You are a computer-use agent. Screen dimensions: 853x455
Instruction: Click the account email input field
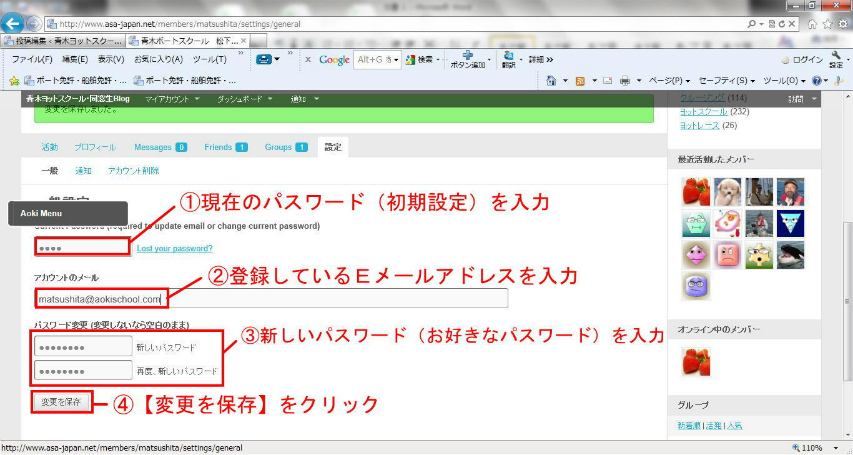pyautogui.click(x=271, y=298)
